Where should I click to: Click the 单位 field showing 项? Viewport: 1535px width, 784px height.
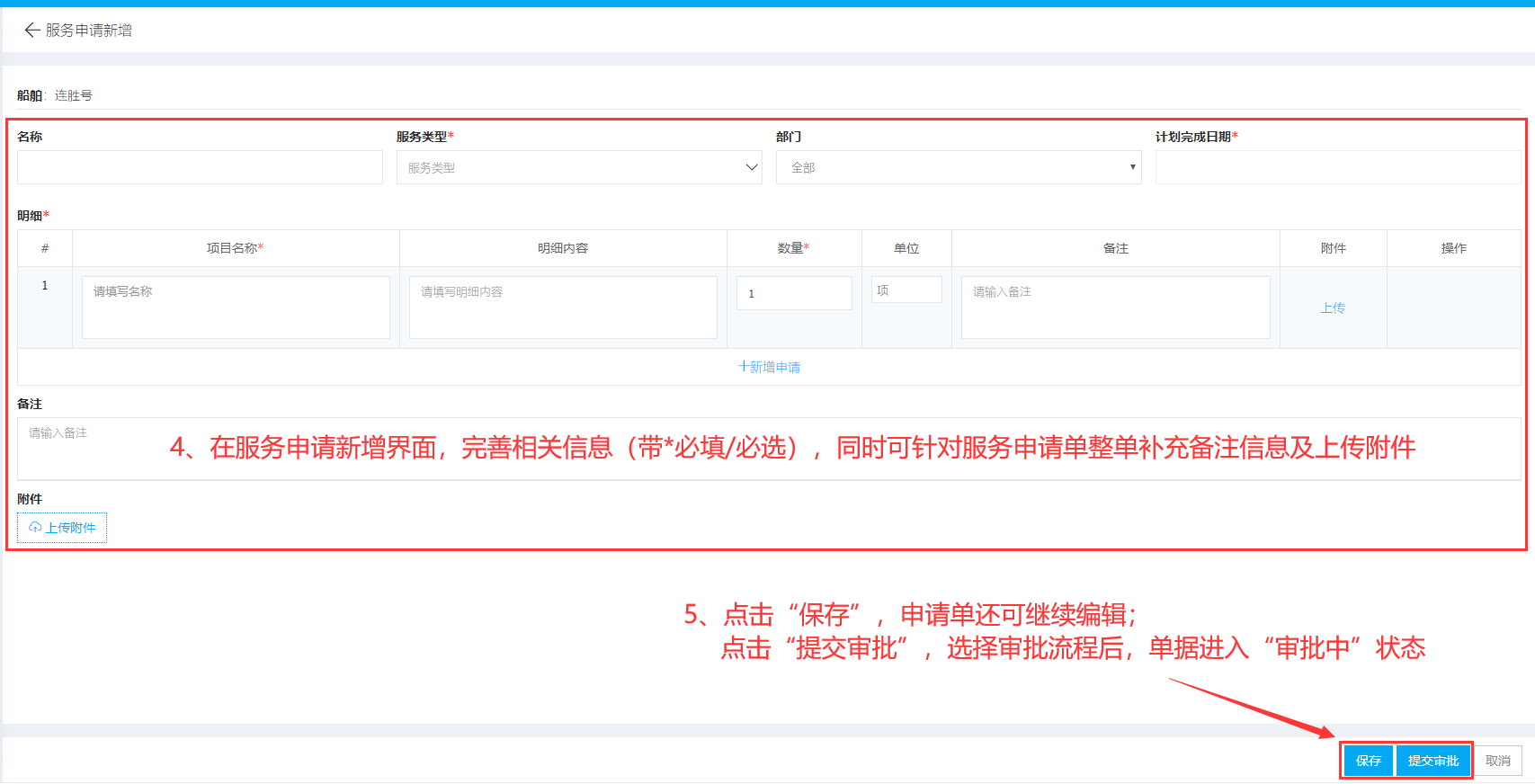pyautogui.click(x=906, y=290)
